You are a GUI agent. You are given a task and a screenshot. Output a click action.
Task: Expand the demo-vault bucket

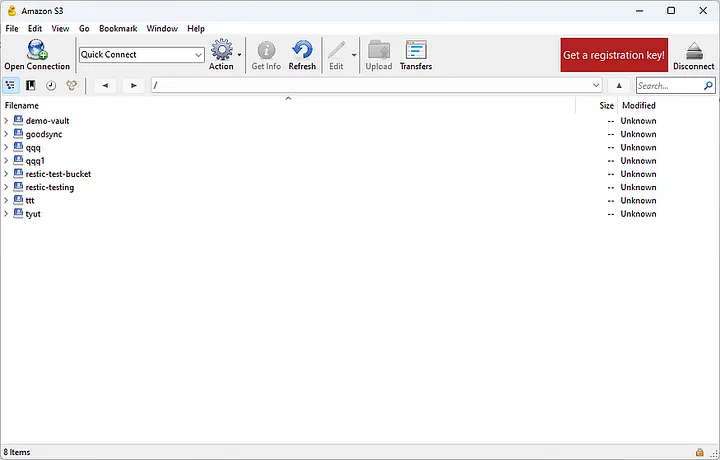point(6,121)
